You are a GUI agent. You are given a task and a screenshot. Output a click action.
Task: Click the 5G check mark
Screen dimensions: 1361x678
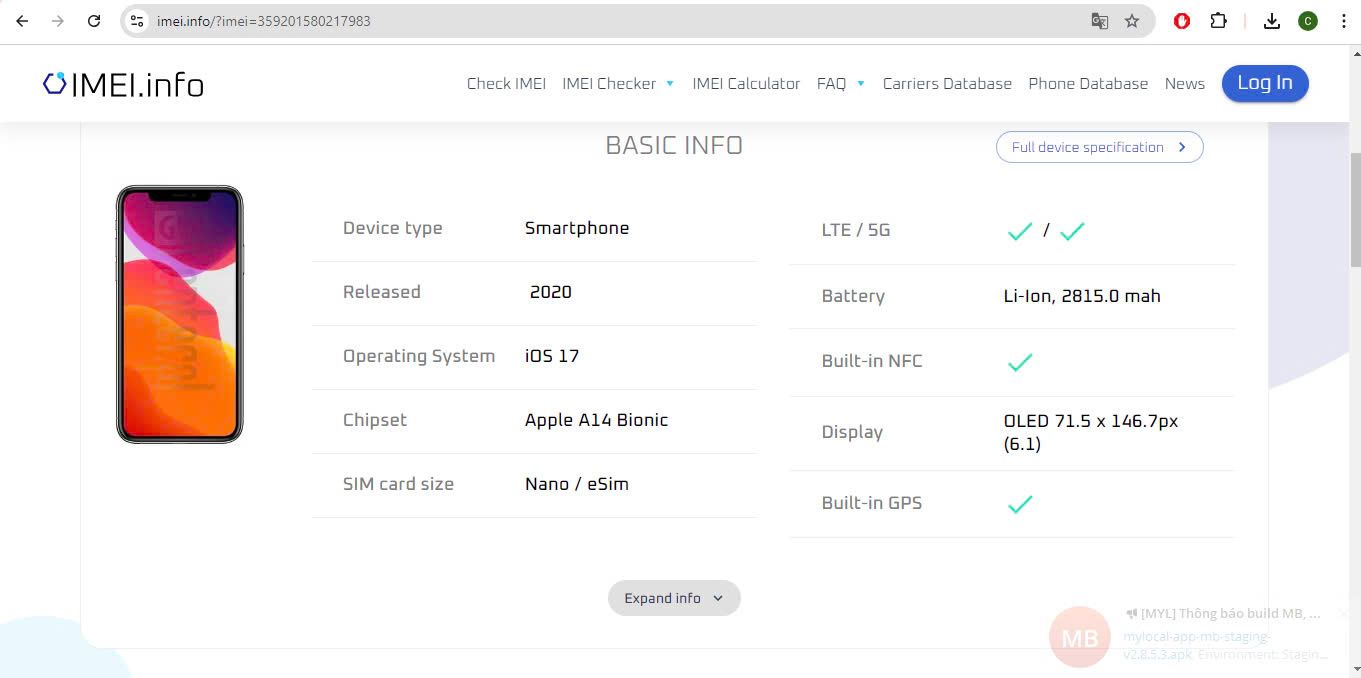click(x=1072, y=231)
